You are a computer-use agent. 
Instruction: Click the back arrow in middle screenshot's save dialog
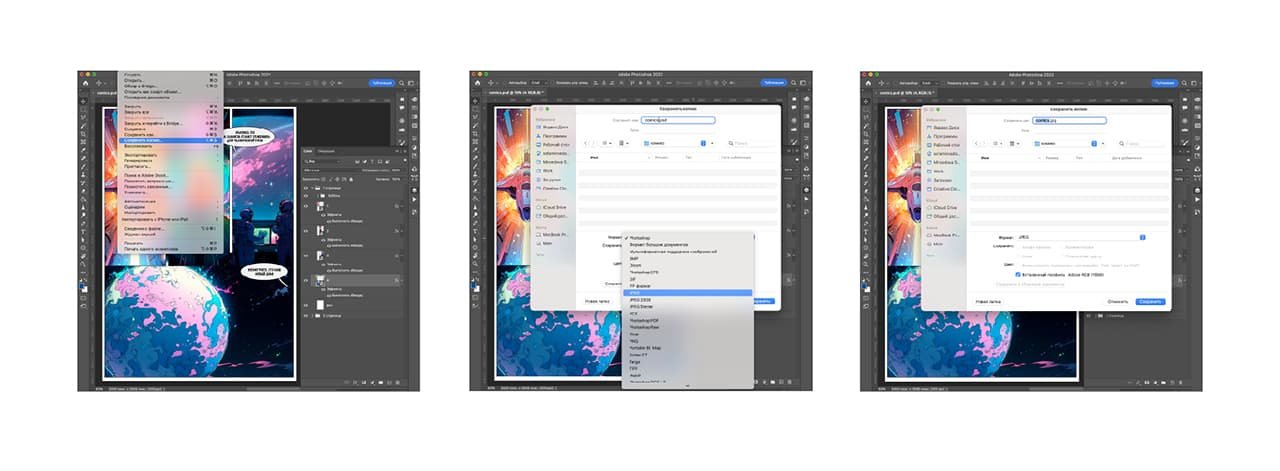(x=587, y=143)
